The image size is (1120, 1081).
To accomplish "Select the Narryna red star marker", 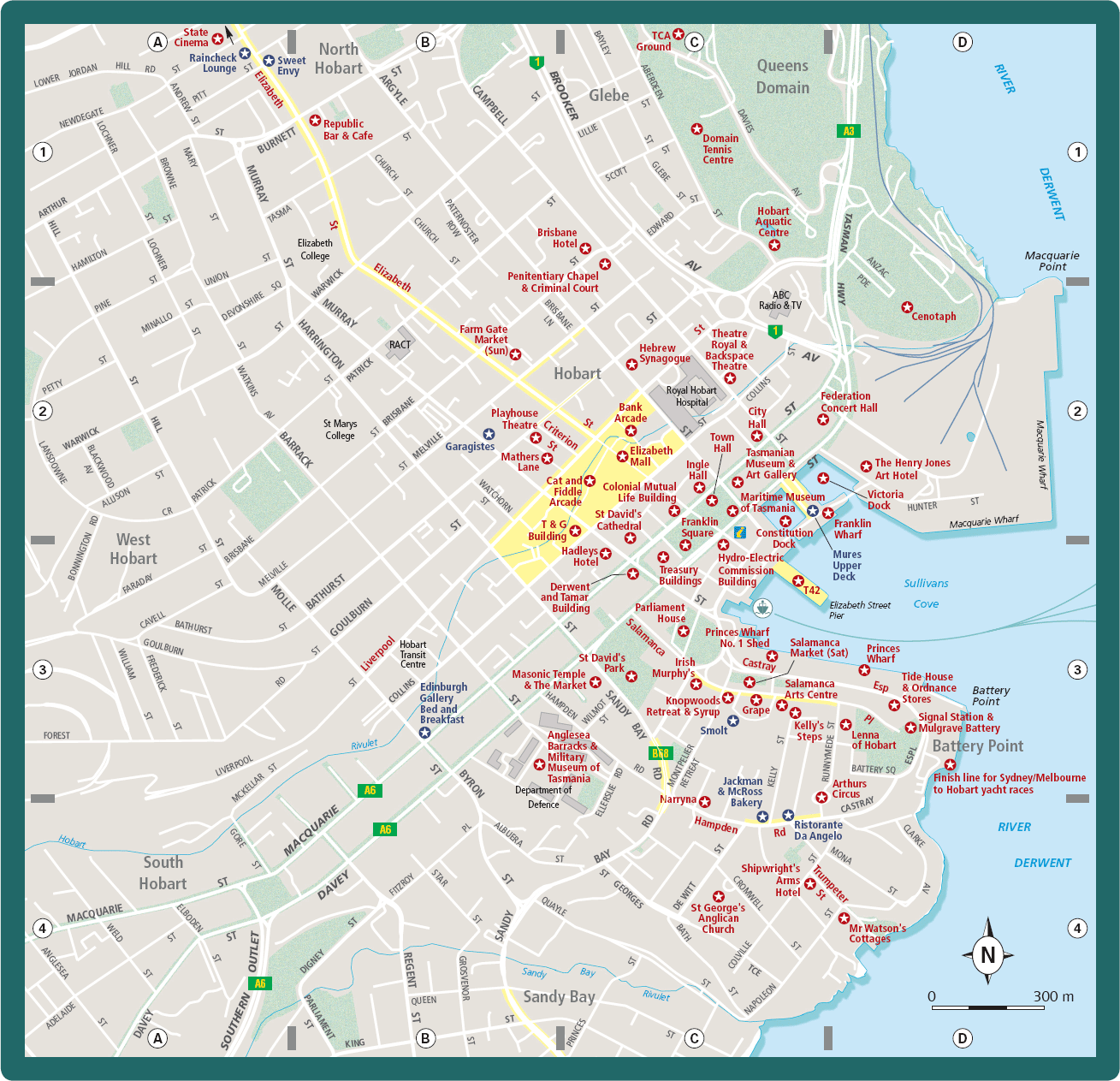I will [704, 802].
